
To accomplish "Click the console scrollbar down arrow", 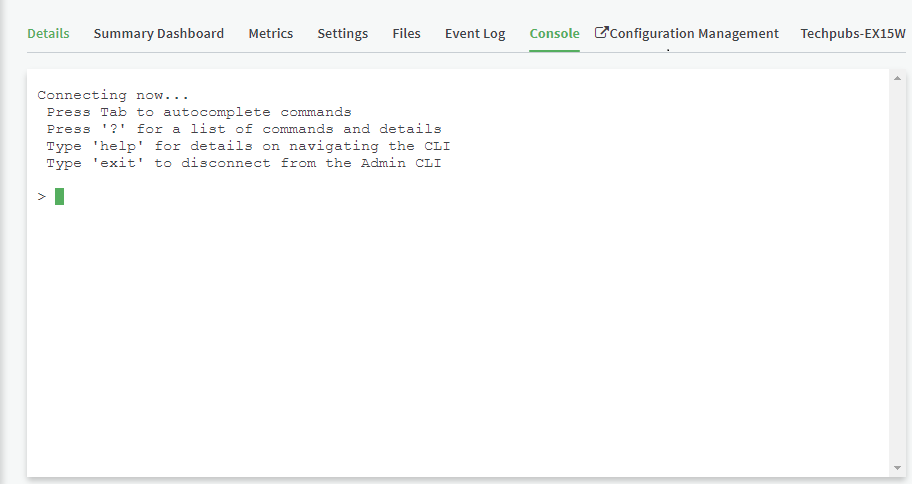I will (896, 467).
